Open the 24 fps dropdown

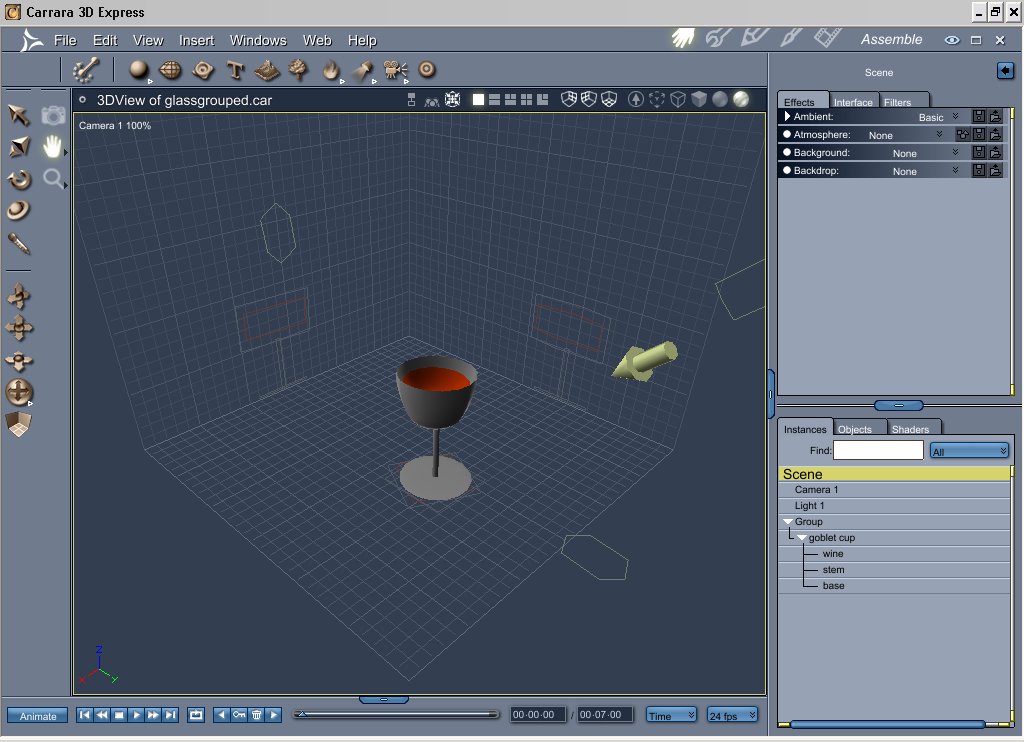pos(733,715)
